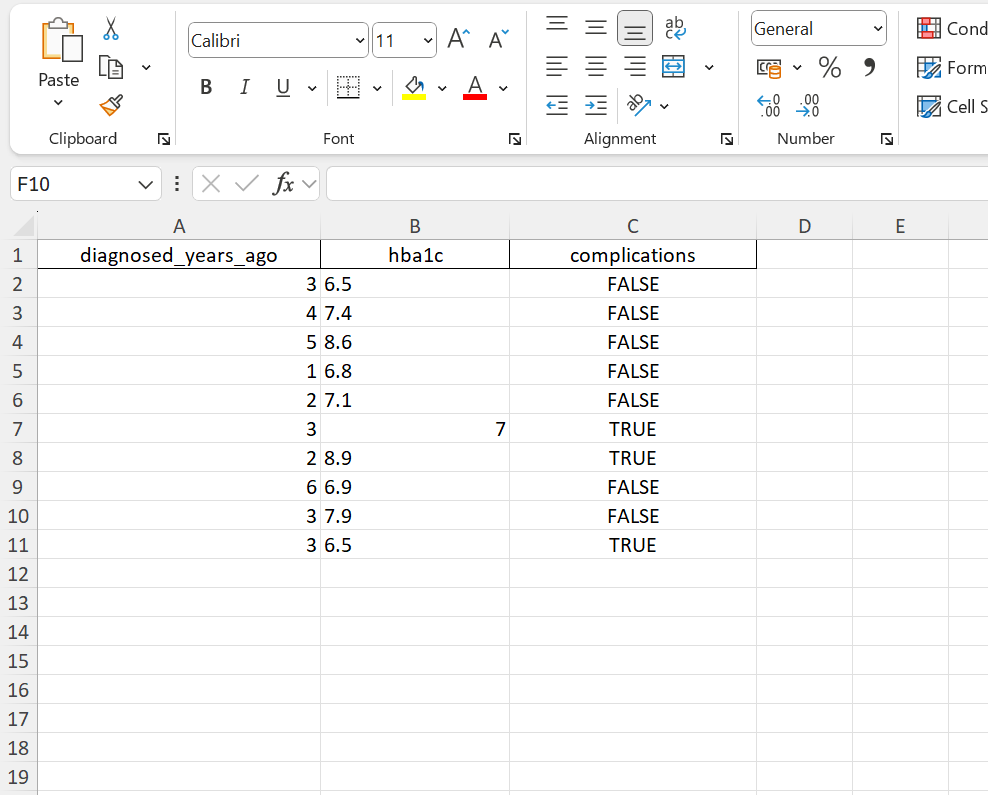Open Format as Table
Viewport: 988px width, 795px height.
[951, 67]
